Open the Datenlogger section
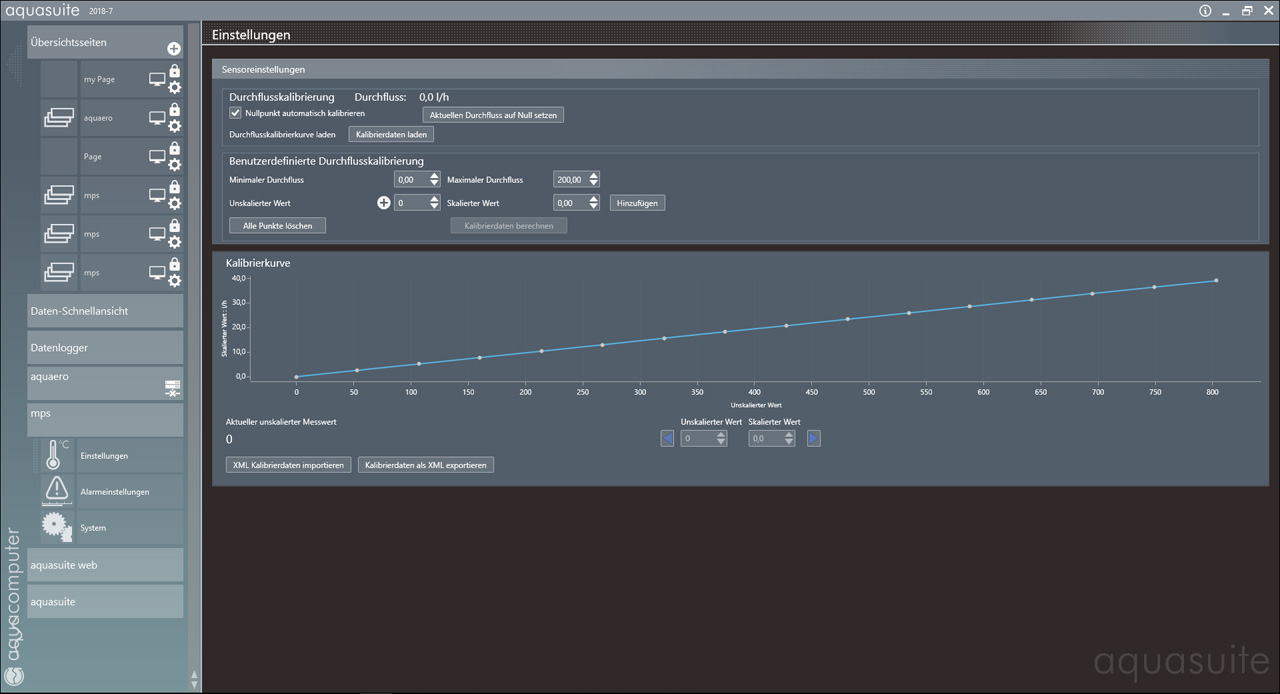This screenshot has width=1280, height=694. pyautogui.click(x=105, y=347)
